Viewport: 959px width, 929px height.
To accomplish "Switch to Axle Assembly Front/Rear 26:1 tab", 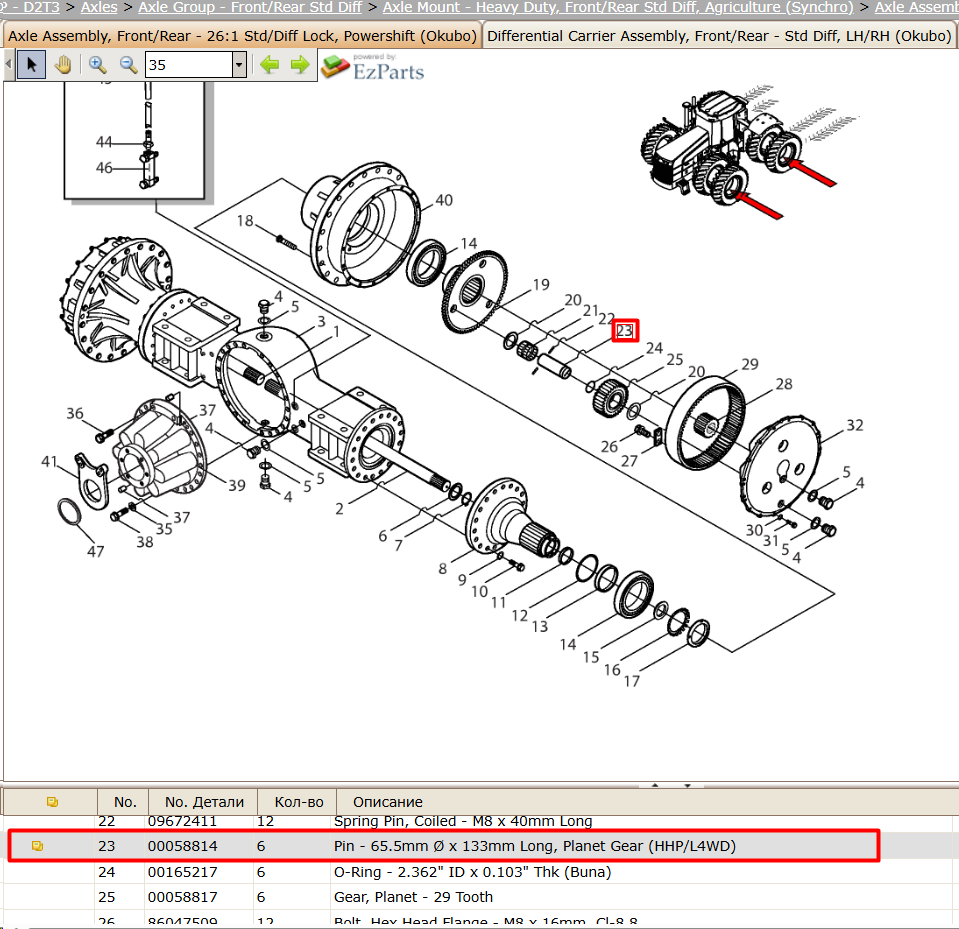I will [242, 35].
